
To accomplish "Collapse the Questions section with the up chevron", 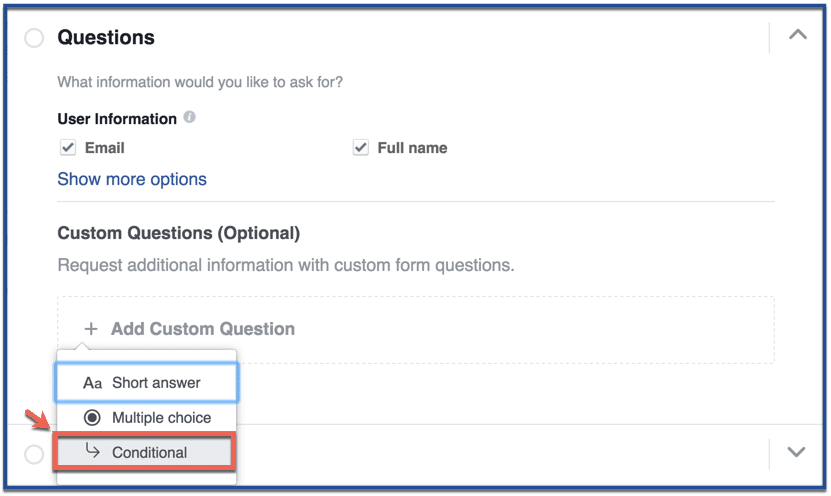I will pos(797,35).
